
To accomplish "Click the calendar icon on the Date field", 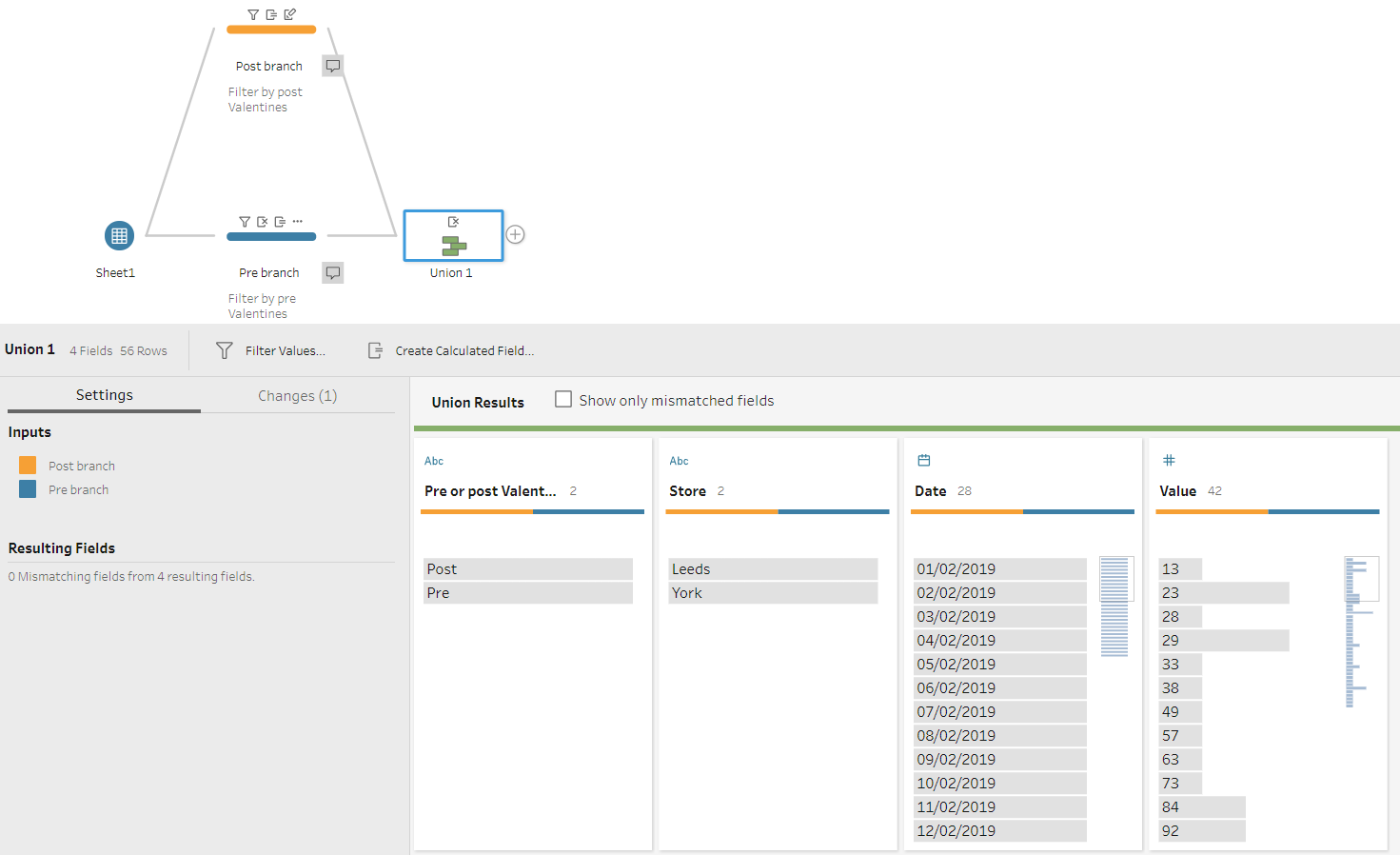I will click(923, 460).
